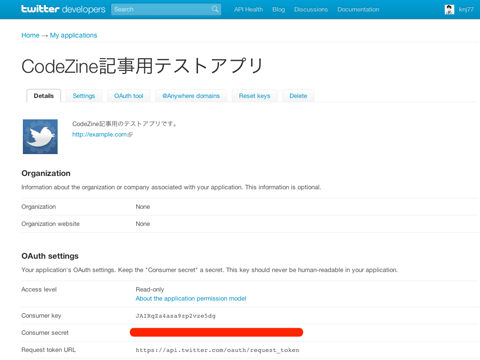Click the CodeZine記事用テストアプリ page title
This screenshot has height=360, width=480.
143,66
